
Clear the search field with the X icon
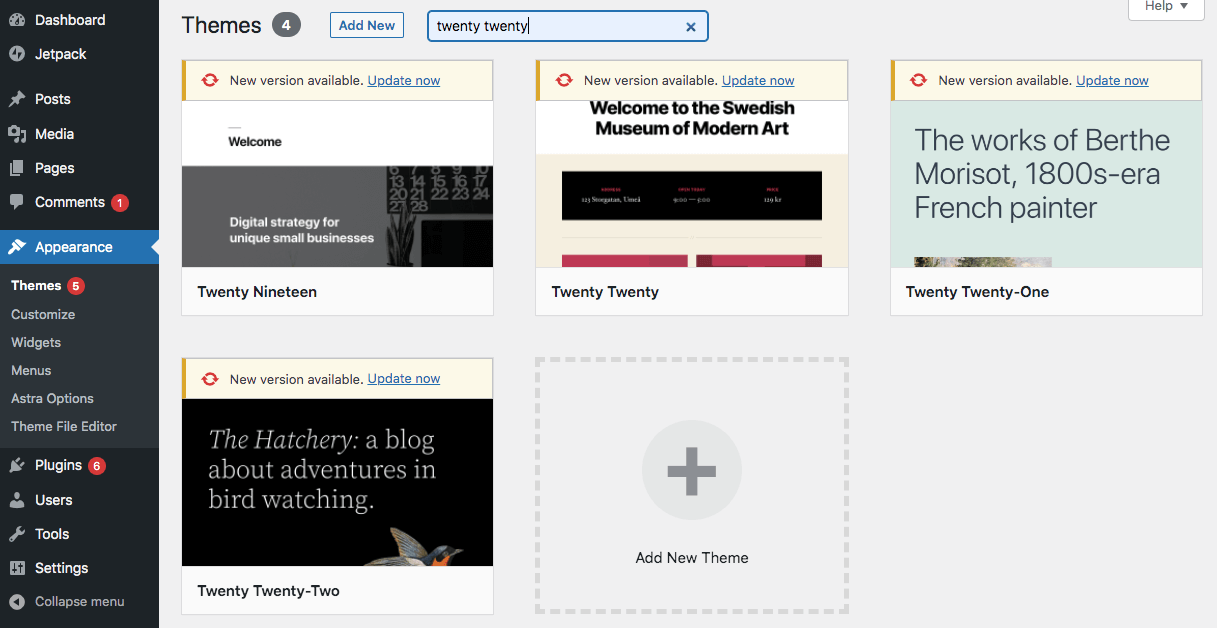(690, 26)
